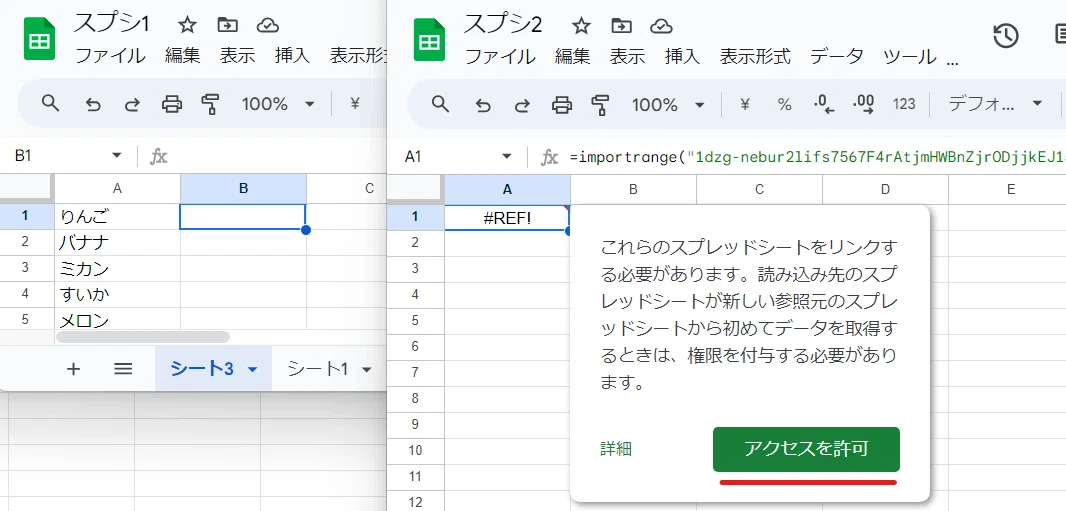Open more formats 123 in スプシ2

[904, 105]
